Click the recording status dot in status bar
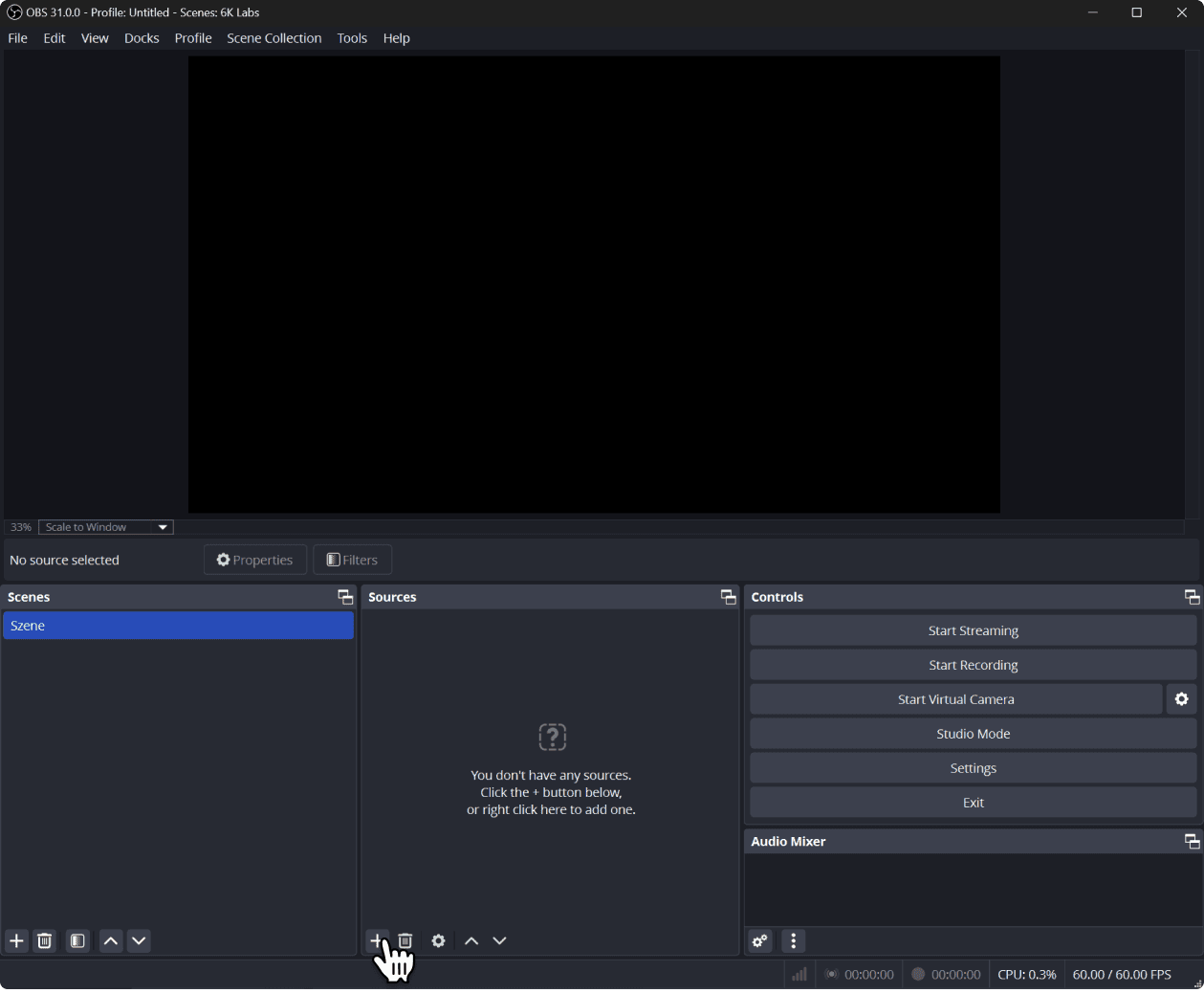1204x993 pixels. pyautogui.click(x=918, y=974)
